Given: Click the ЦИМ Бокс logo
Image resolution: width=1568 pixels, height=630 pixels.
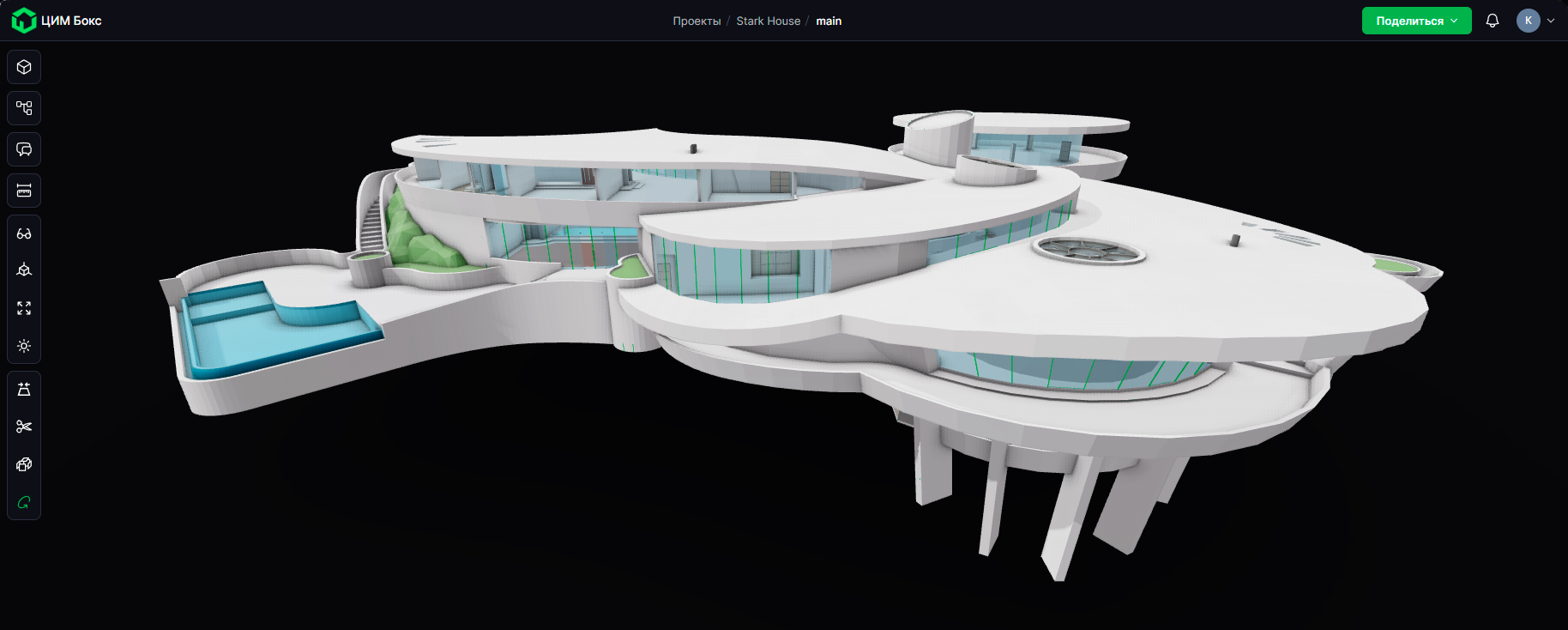Looking at the screenshot, I should [x=57, y=21].
